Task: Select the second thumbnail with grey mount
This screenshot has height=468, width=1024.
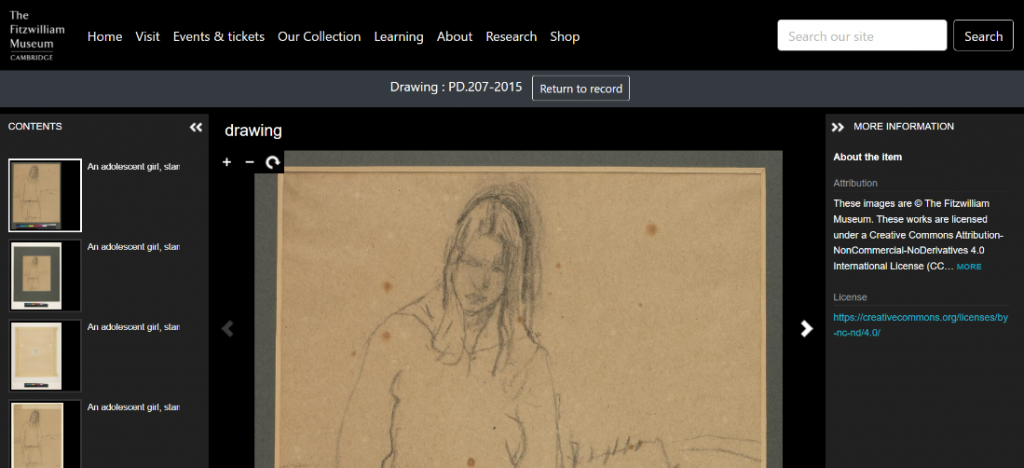Action: pos(45,275)
